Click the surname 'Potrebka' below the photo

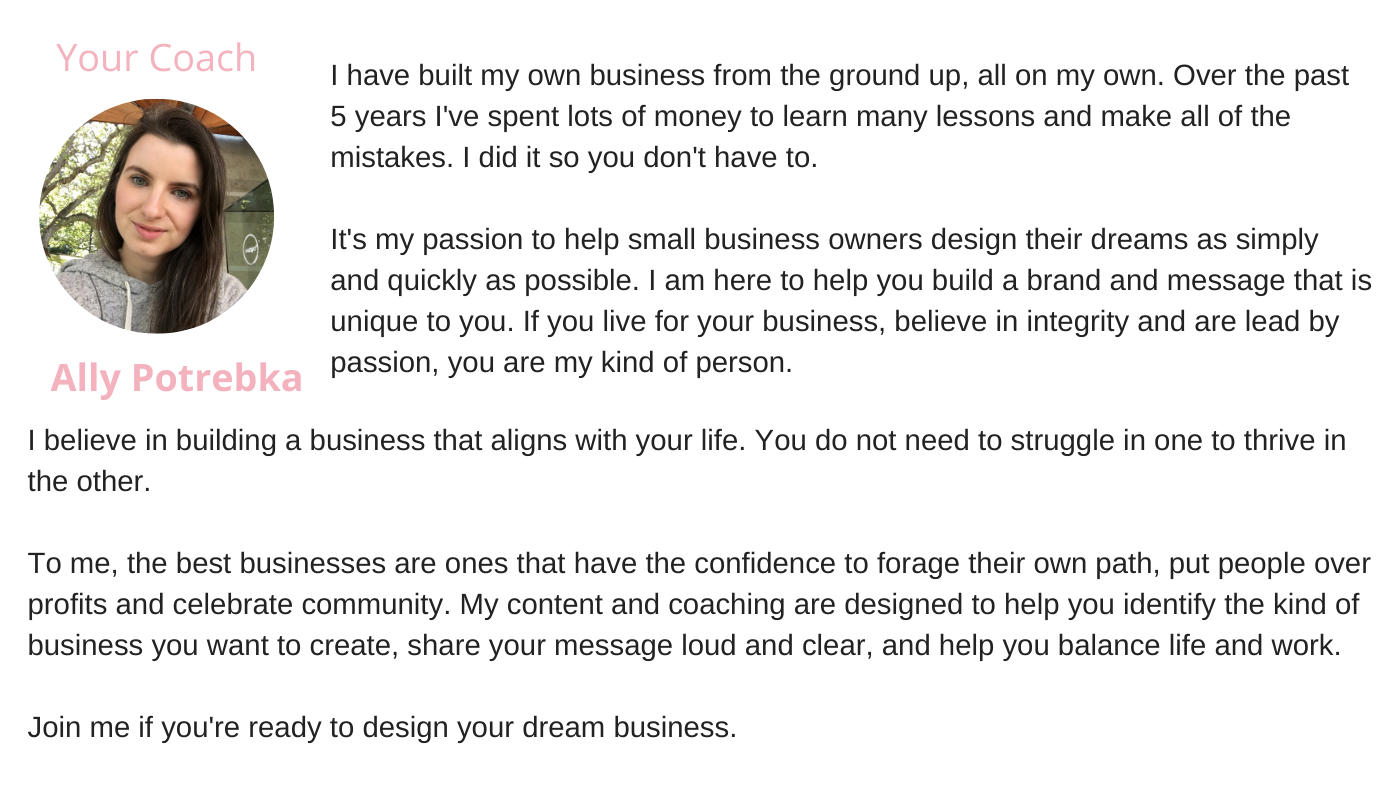coord(216,378)
